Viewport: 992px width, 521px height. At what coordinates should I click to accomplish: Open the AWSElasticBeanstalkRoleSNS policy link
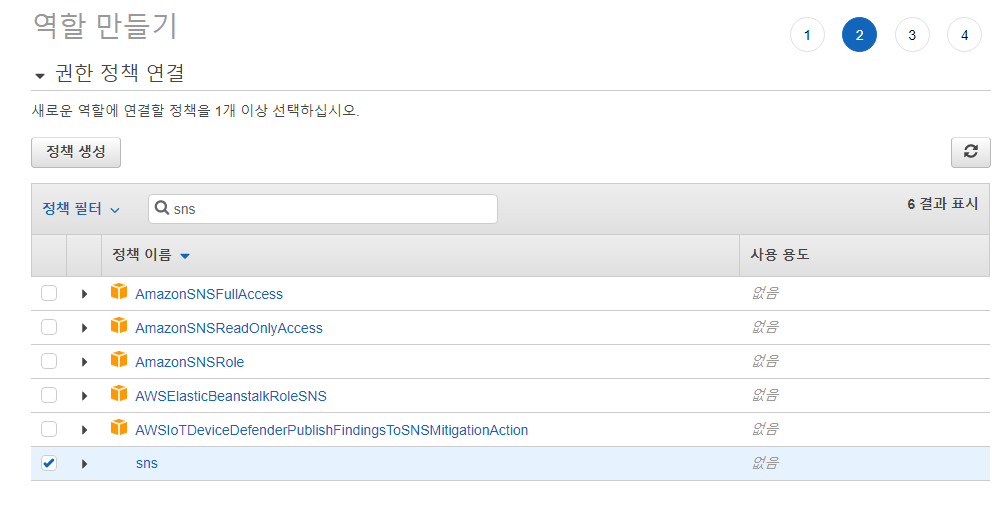tap(231, 396)
